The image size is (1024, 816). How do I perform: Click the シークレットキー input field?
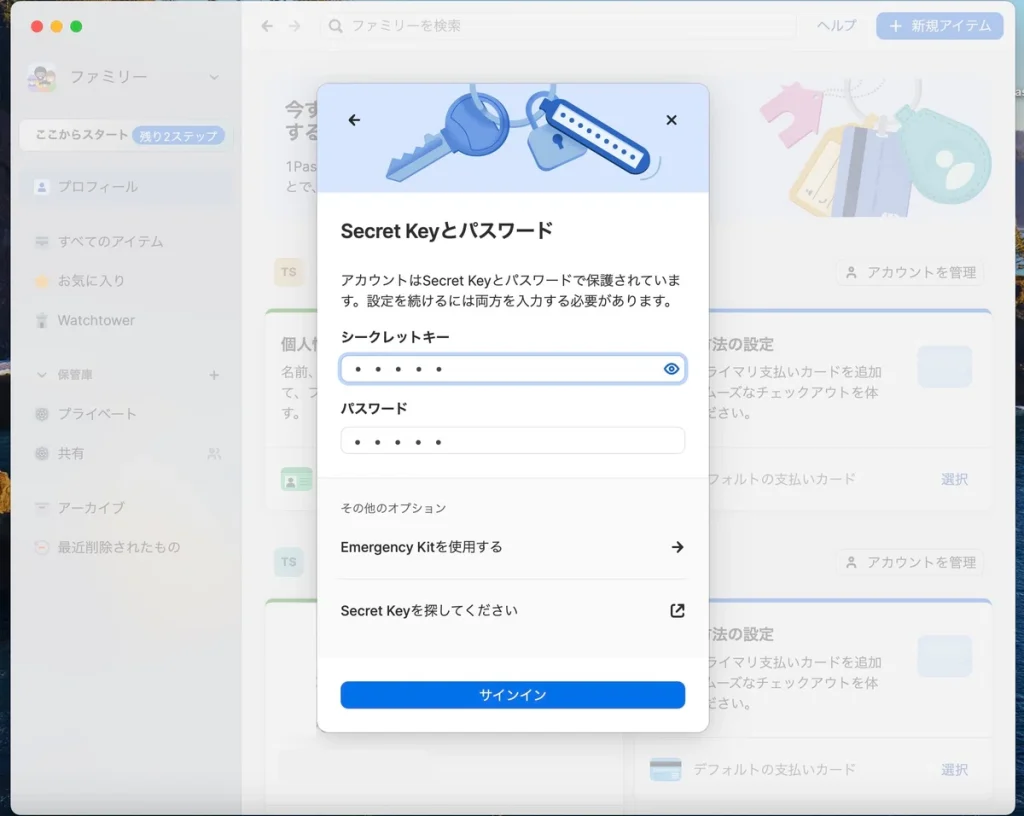click(500, 369)
